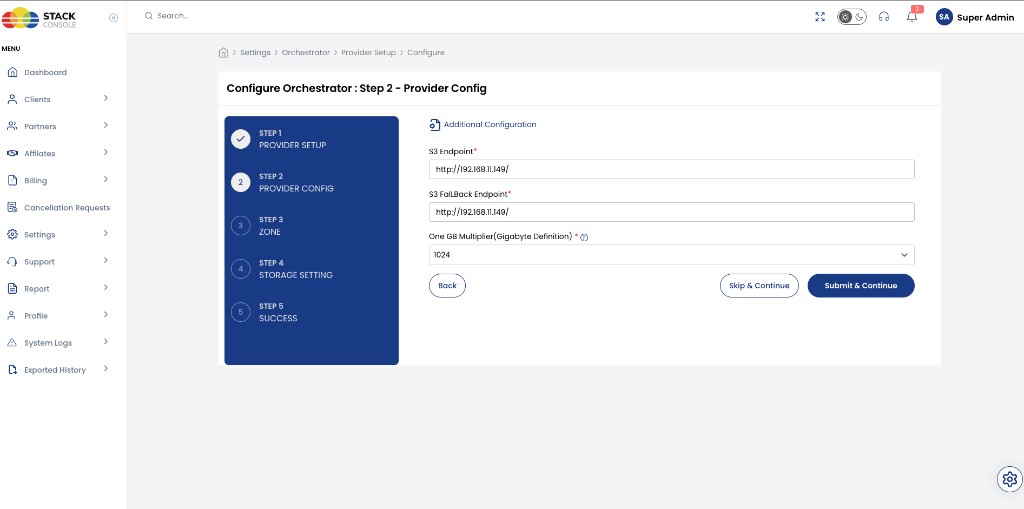Open System Logs menu item
This screenshot has height=509, width=1024.
point(48,343)
